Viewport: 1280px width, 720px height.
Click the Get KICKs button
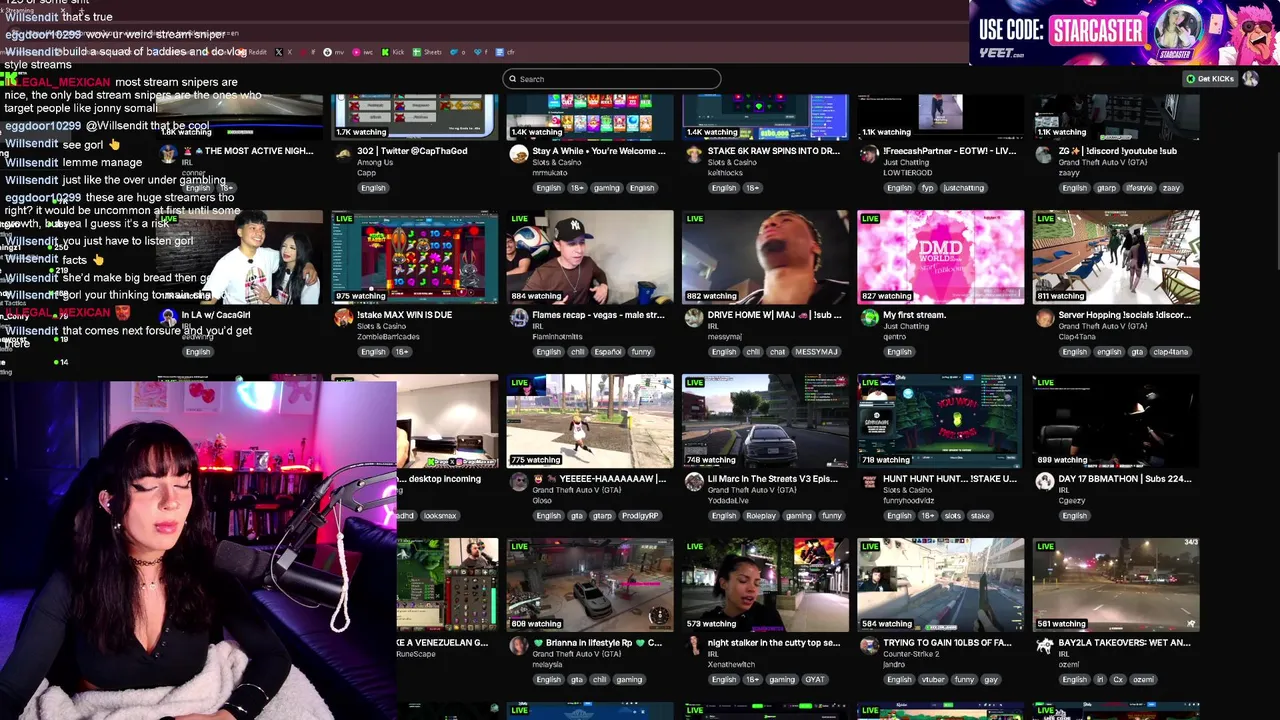coord(1210,79)
